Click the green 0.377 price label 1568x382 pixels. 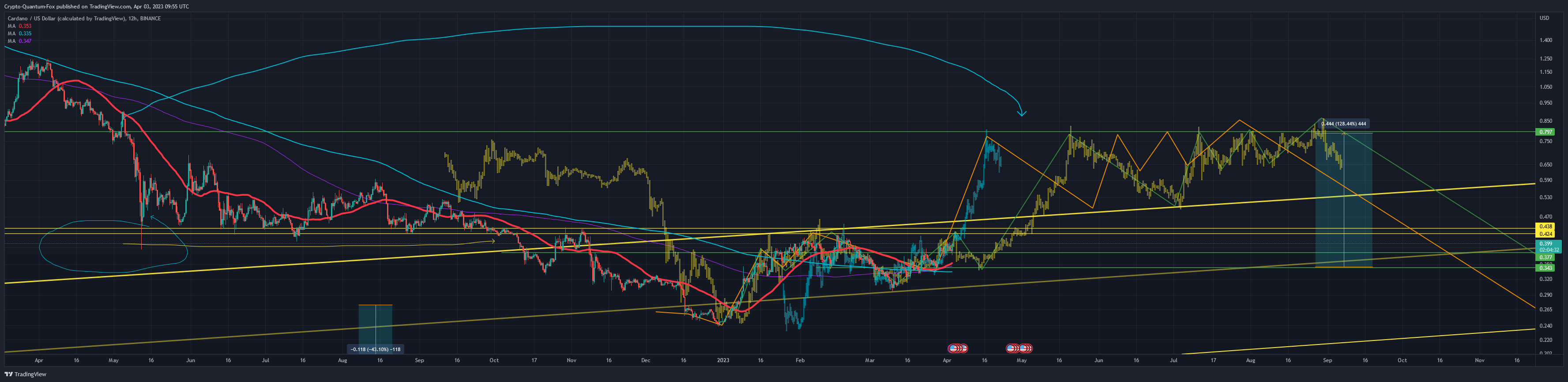[1545, 258]
